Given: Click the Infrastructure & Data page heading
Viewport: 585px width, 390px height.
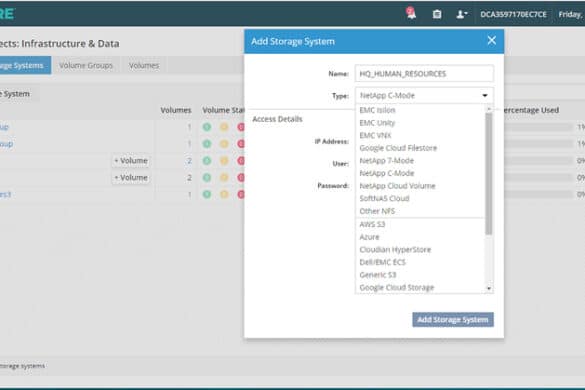Looking at the screenshot, I should tap(60, 44).
